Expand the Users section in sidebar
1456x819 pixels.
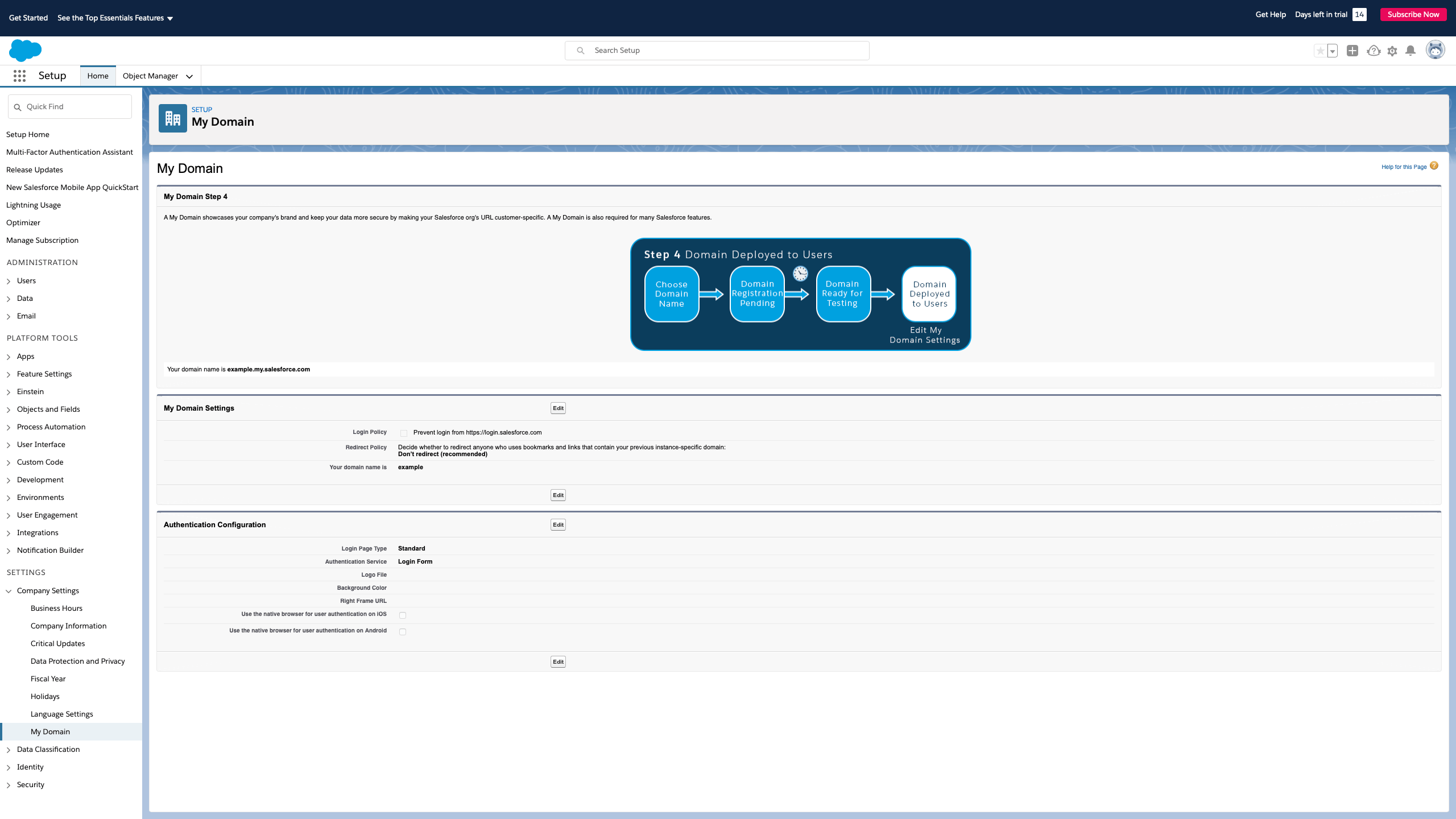click(9, 281)
